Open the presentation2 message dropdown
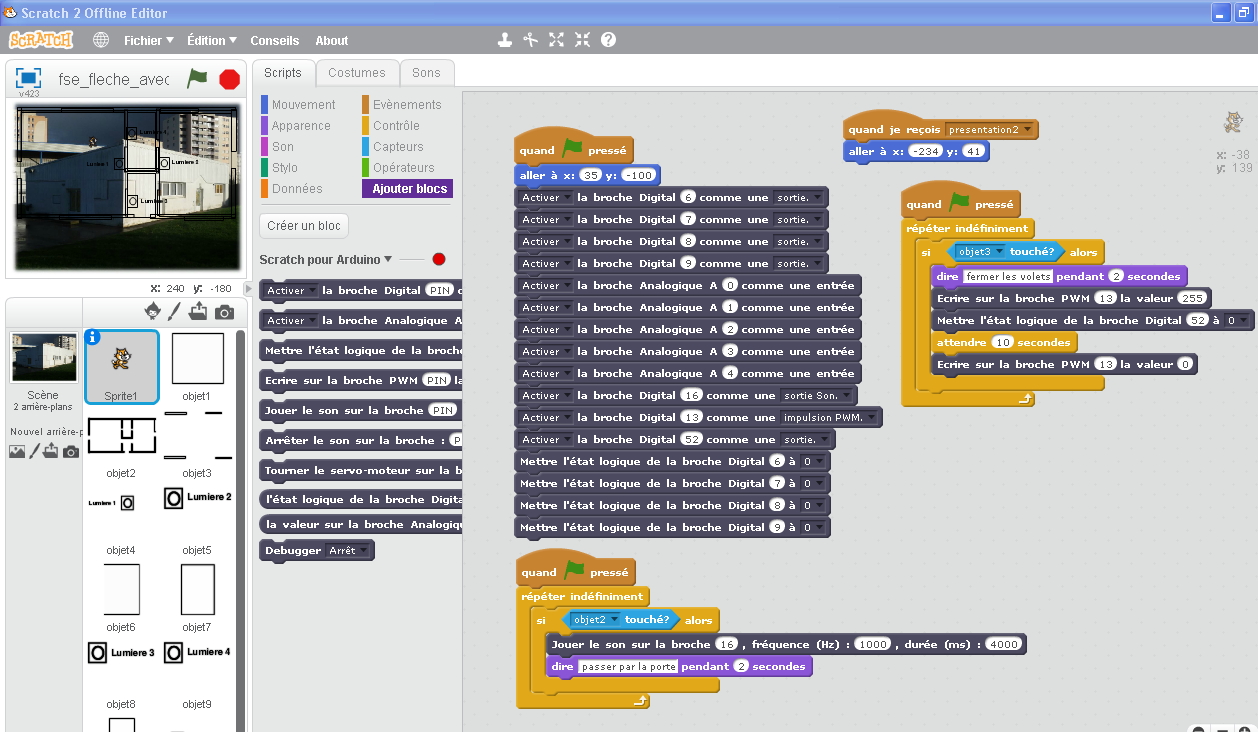Image resolution: width=1258 pixels, height=732 pixels. tap(1030, 130)
